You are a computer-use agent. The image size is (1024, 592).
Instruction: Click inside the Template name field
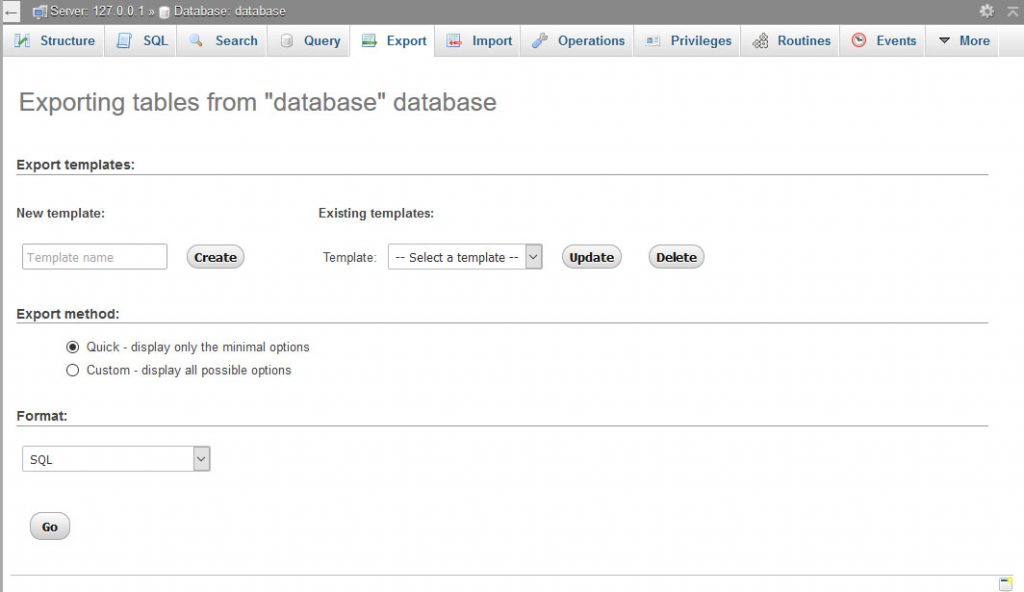pos(93,257)
